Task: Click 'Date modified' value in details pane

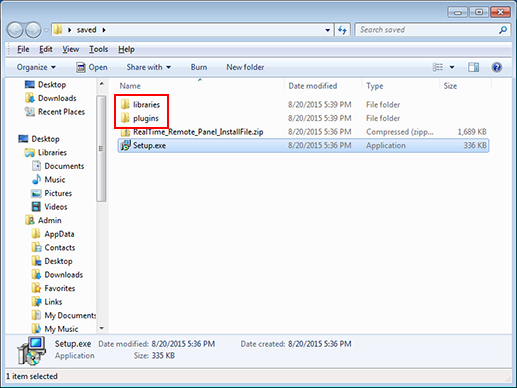Action: [x=183, y=344]
